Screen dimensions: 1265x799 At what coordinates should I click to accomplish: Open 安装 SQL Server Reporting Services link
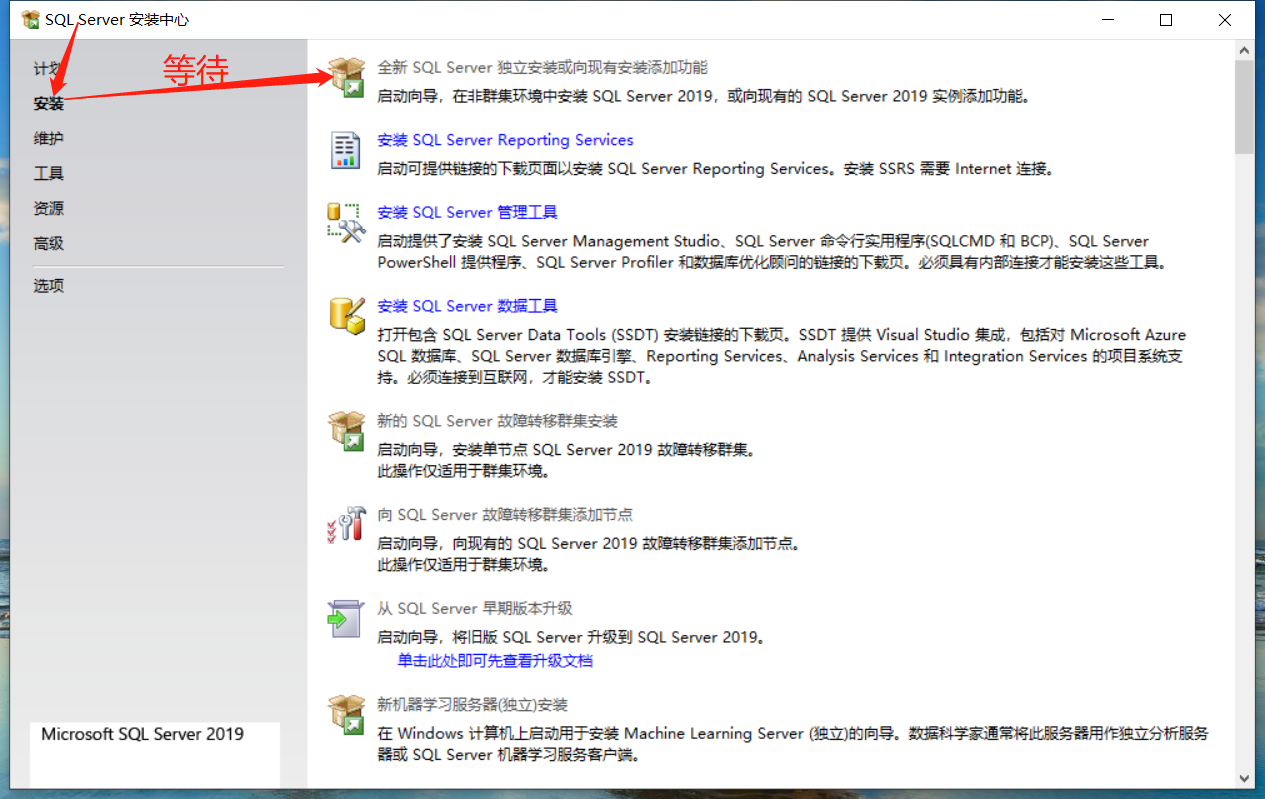click(505, 140)
